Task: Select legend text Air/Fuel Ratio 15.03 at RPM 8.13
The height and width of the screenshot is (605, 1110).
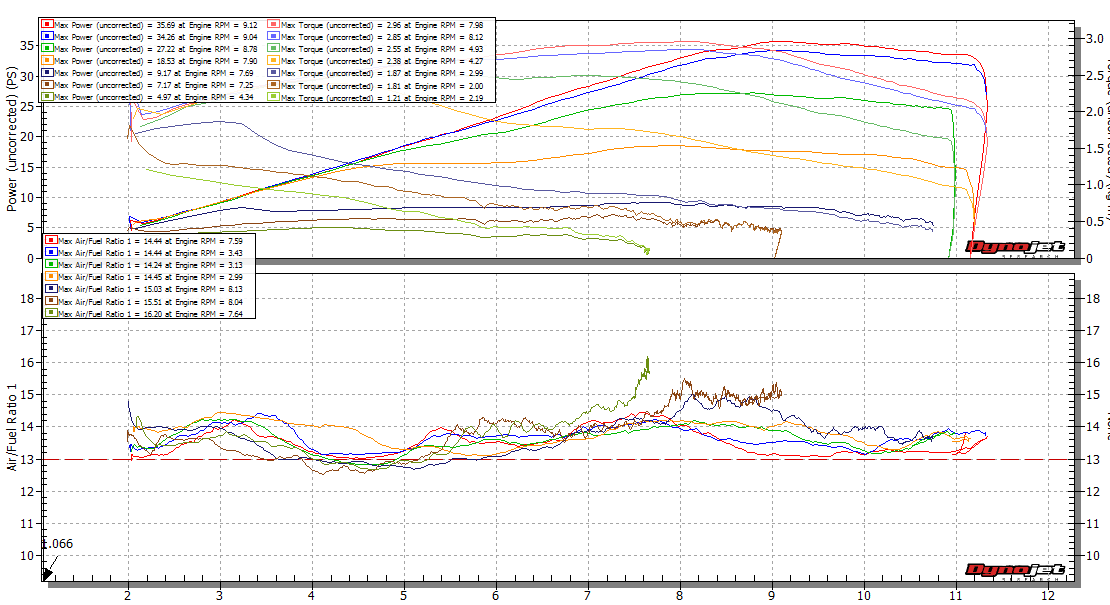Action: click(151, 289)
